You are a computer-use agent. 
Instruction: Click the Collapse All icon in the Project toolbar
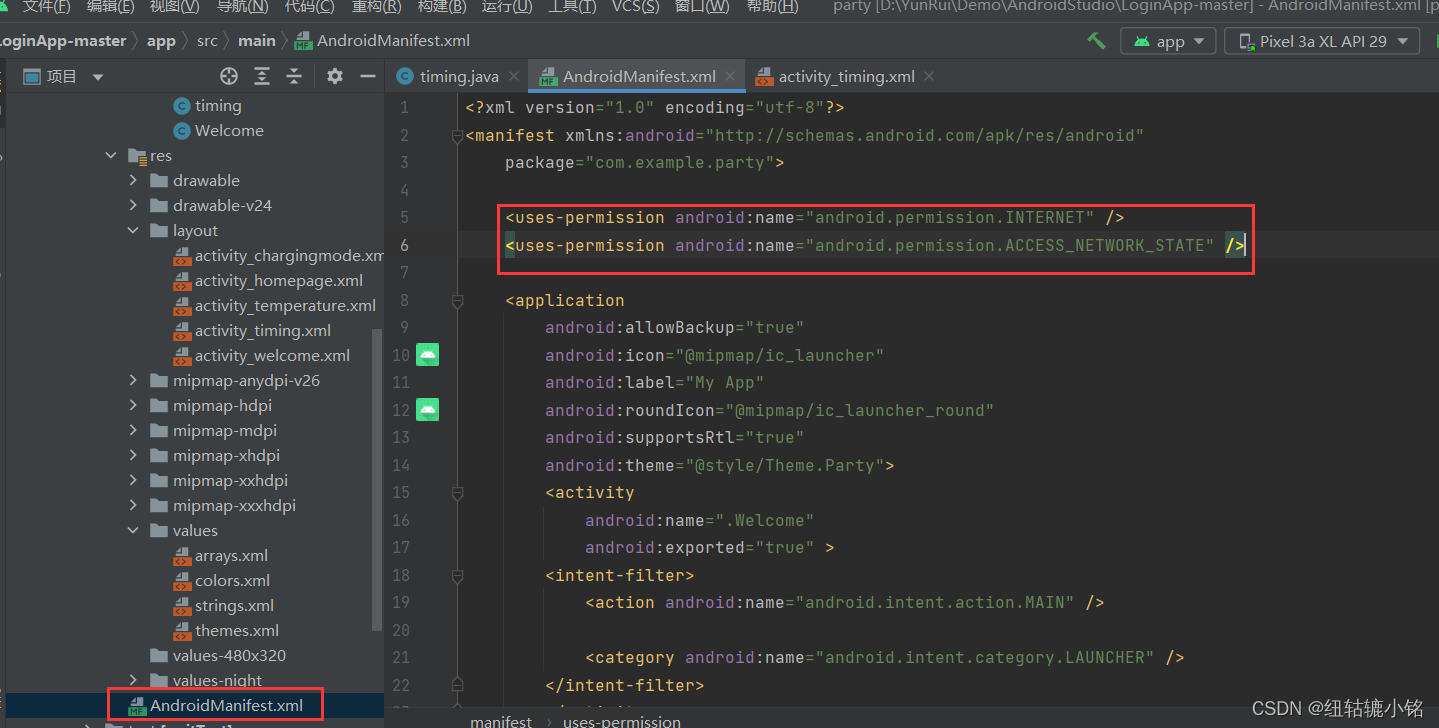[x=293, y=75]
